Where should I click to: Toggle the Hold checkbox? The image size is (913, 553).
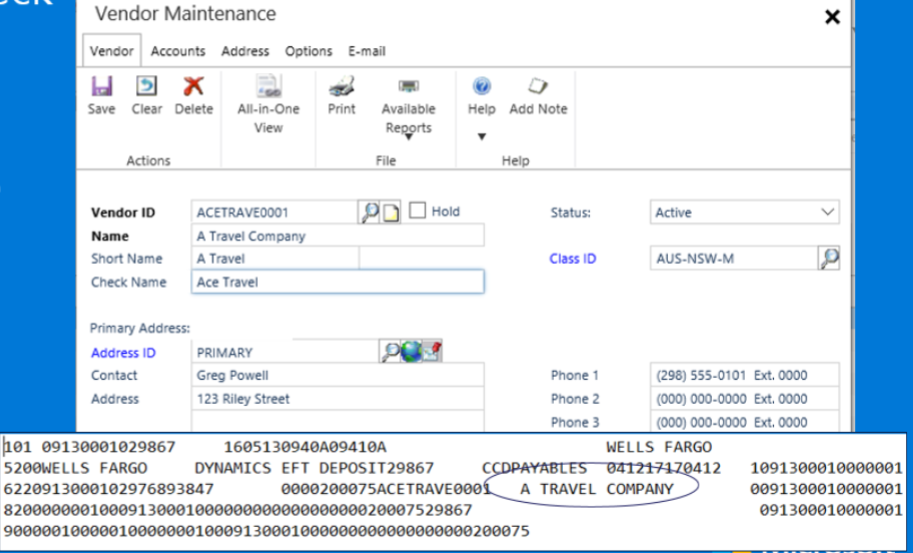click(417, 210)
